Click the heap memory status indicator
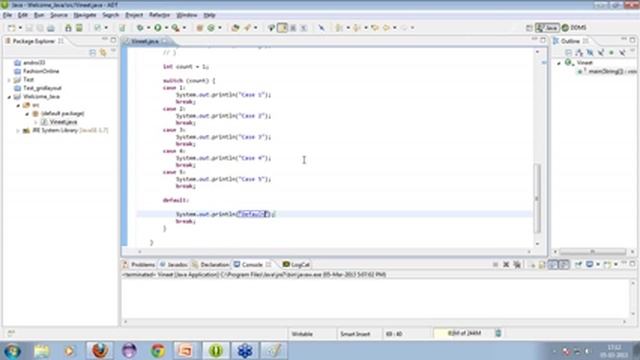Screen dimensions: 640x360 click(x=464, y=333)
